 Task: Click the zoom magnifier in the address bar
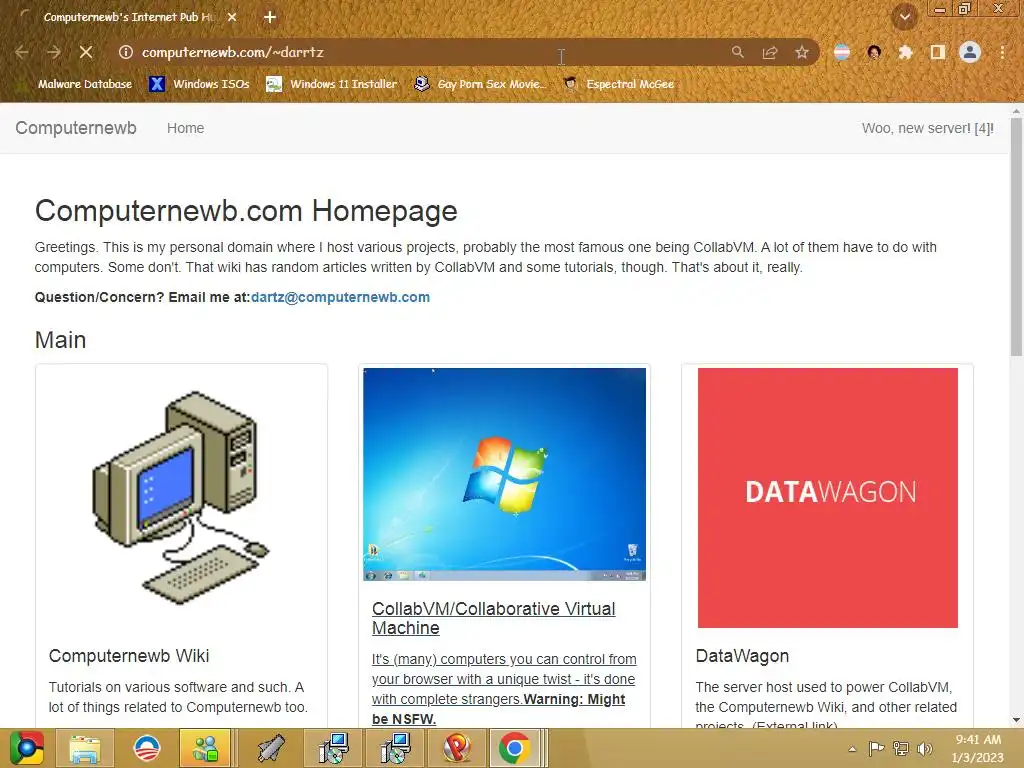click(x=737, y=52)
